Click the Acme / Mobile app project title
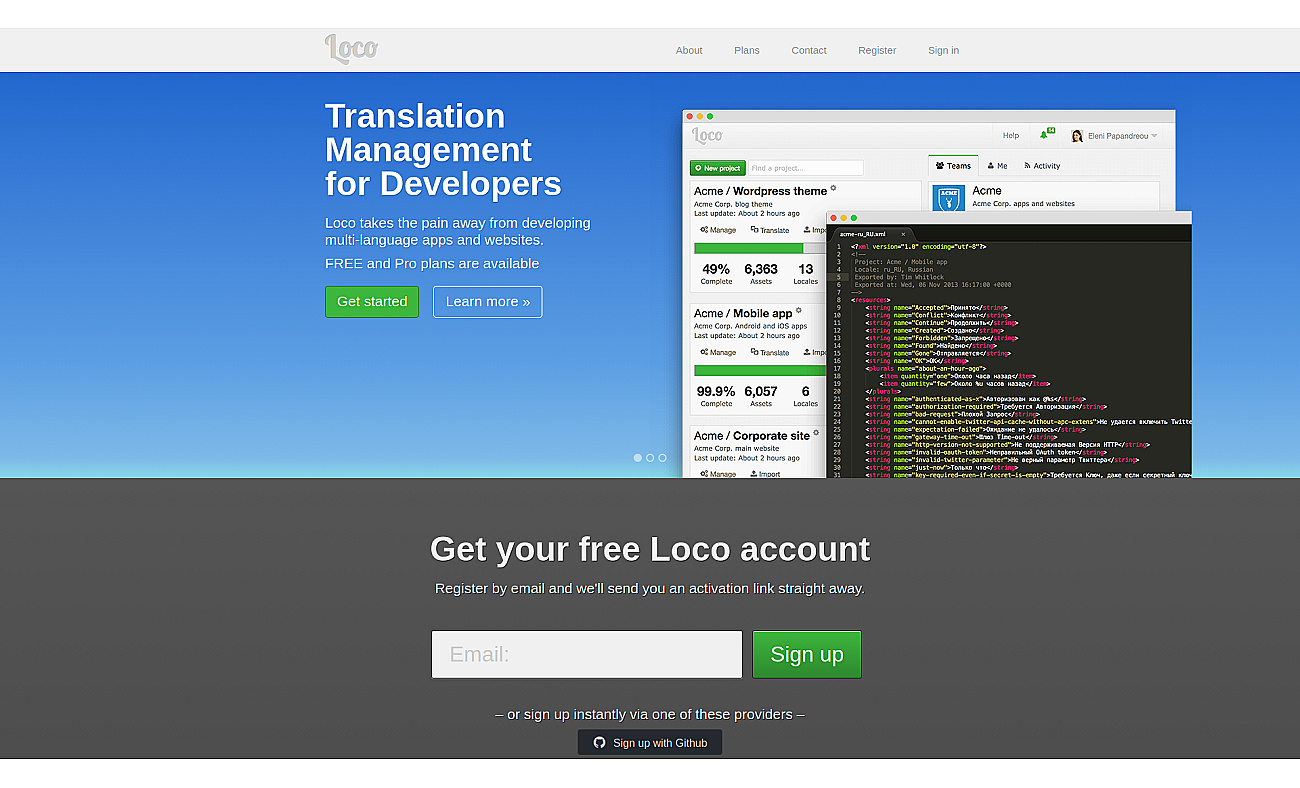Image resolution: width=1300 pixels, height=788 pixels. [743, 313]
